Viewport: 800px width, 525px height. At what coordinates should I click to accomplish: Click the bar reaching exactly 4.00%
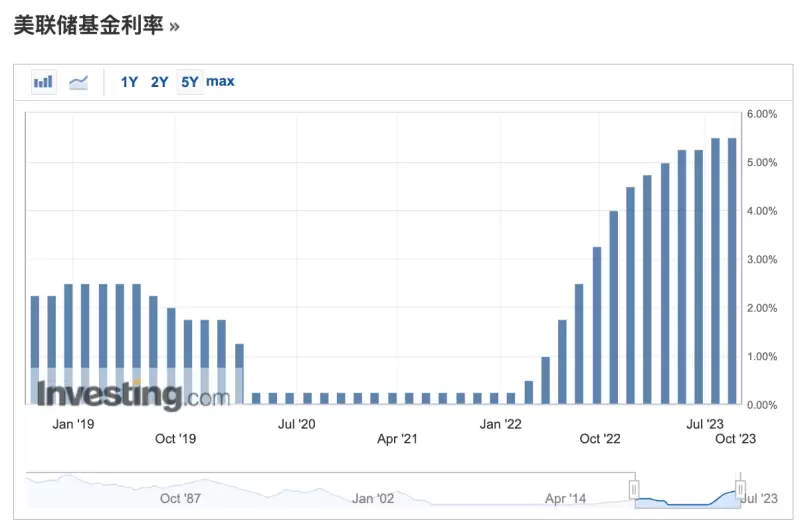[x=614, y=307]
